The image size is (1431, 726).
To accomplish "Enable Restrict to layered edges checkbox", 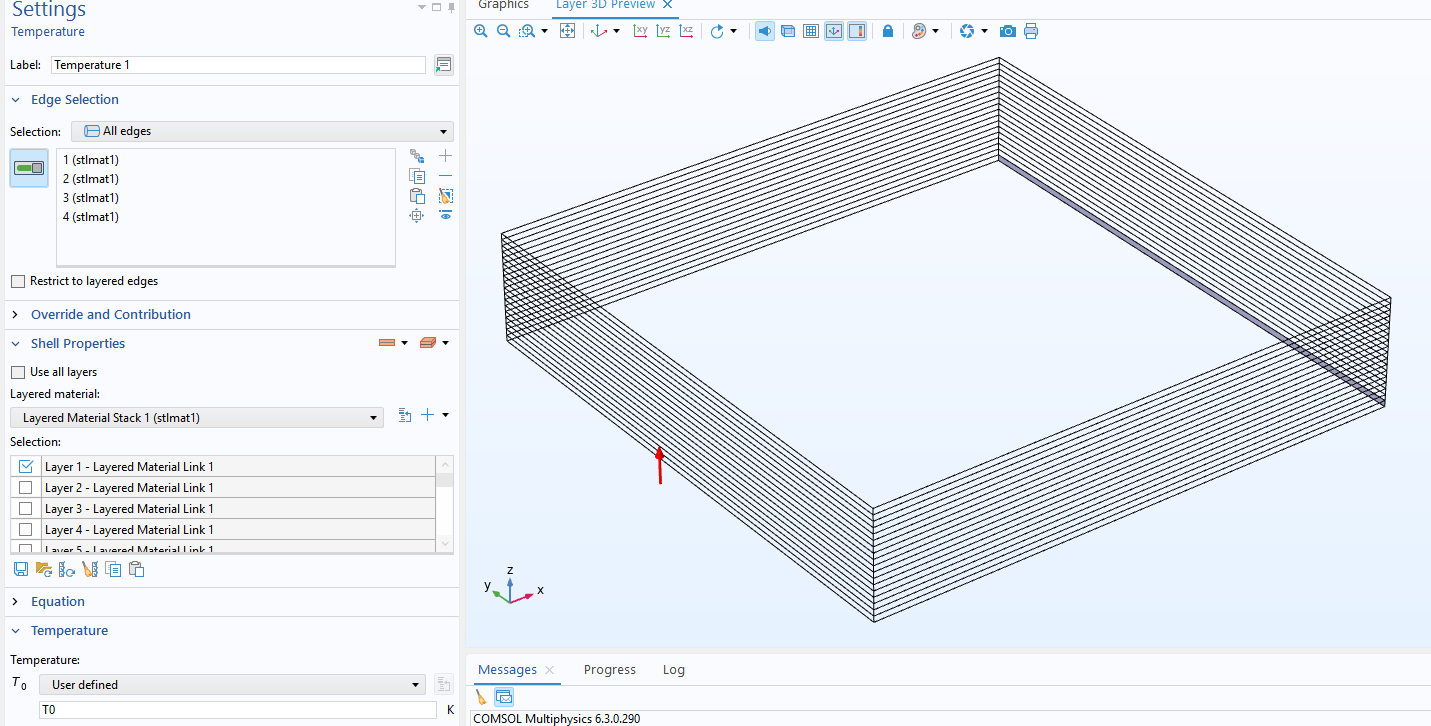I will coord(18,281).
